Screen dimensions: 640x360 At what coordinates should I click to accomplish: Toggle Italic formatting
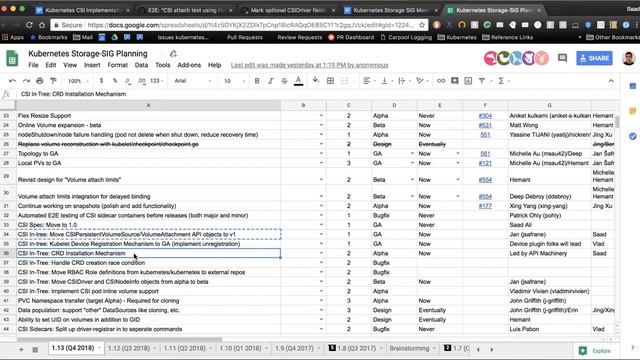[271, 81]
